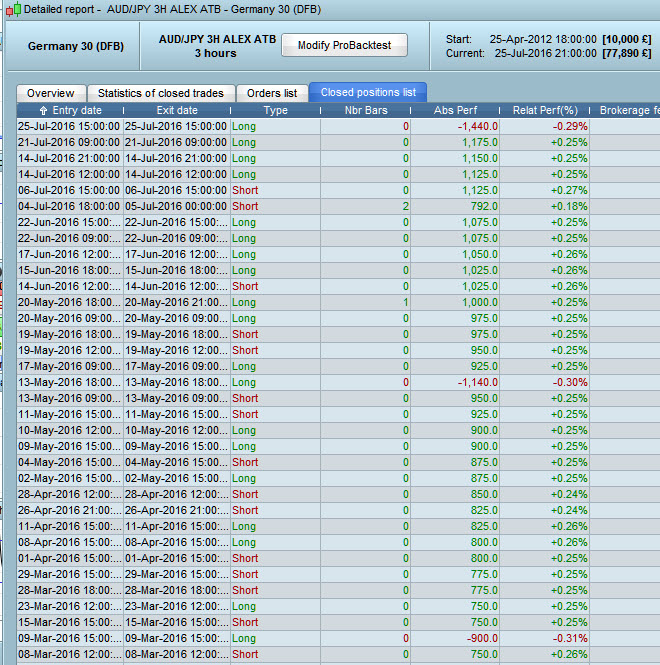Click the 19-May-2016 18:00 entry row
The height and width of the screenshot is (665, 660).
click(338, 334)
